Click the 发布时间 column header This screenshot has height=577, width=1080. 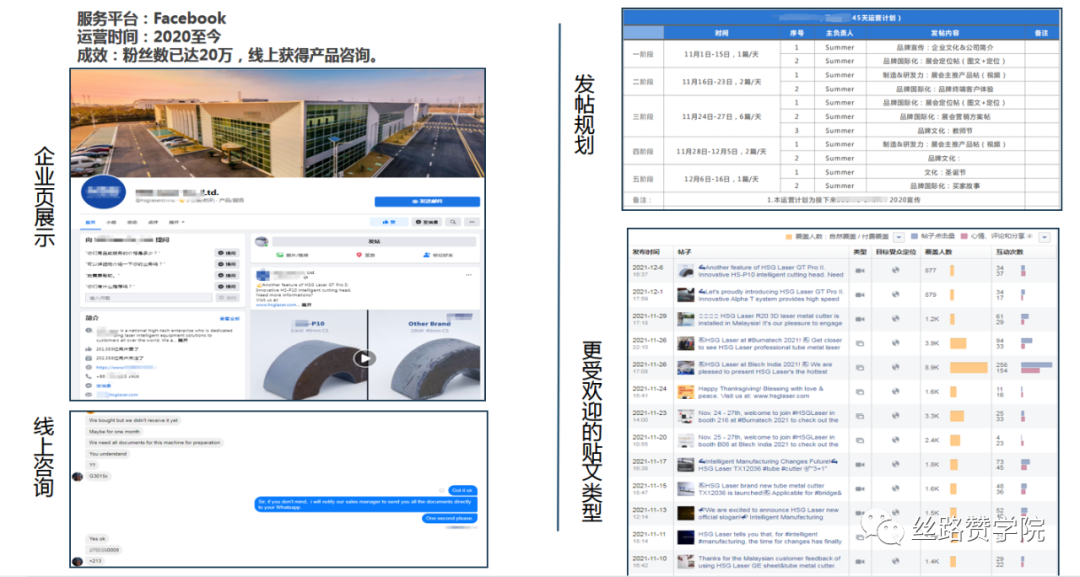(x=646, y=252)
